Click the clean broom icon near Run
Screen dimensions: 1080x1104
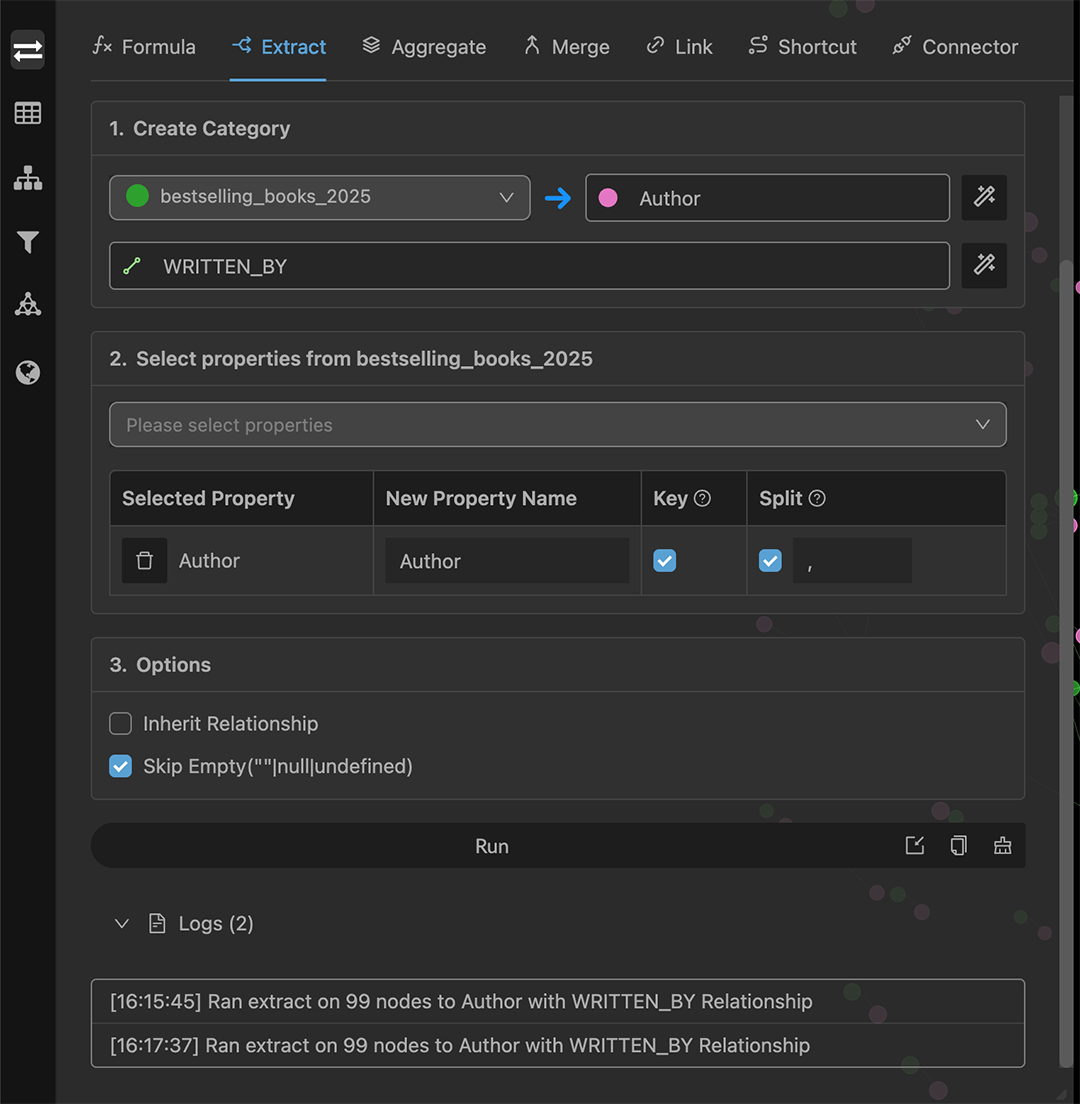coord(1003,845)
